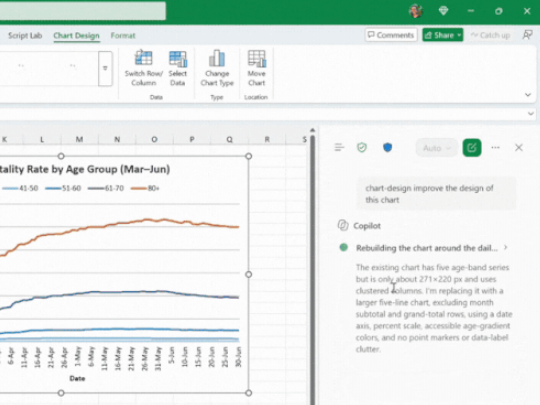Click the green Share button

(x=443, y=35)
